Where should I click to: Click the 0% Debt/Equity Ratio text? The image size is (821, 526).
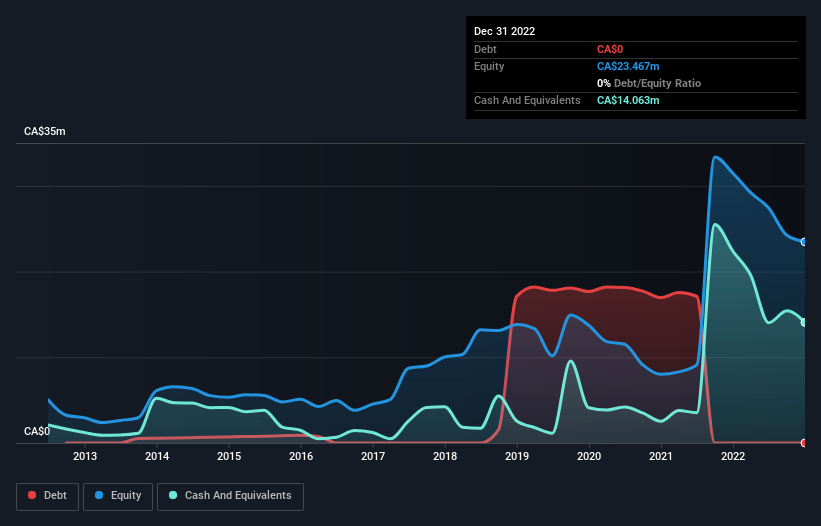(649, 83)
